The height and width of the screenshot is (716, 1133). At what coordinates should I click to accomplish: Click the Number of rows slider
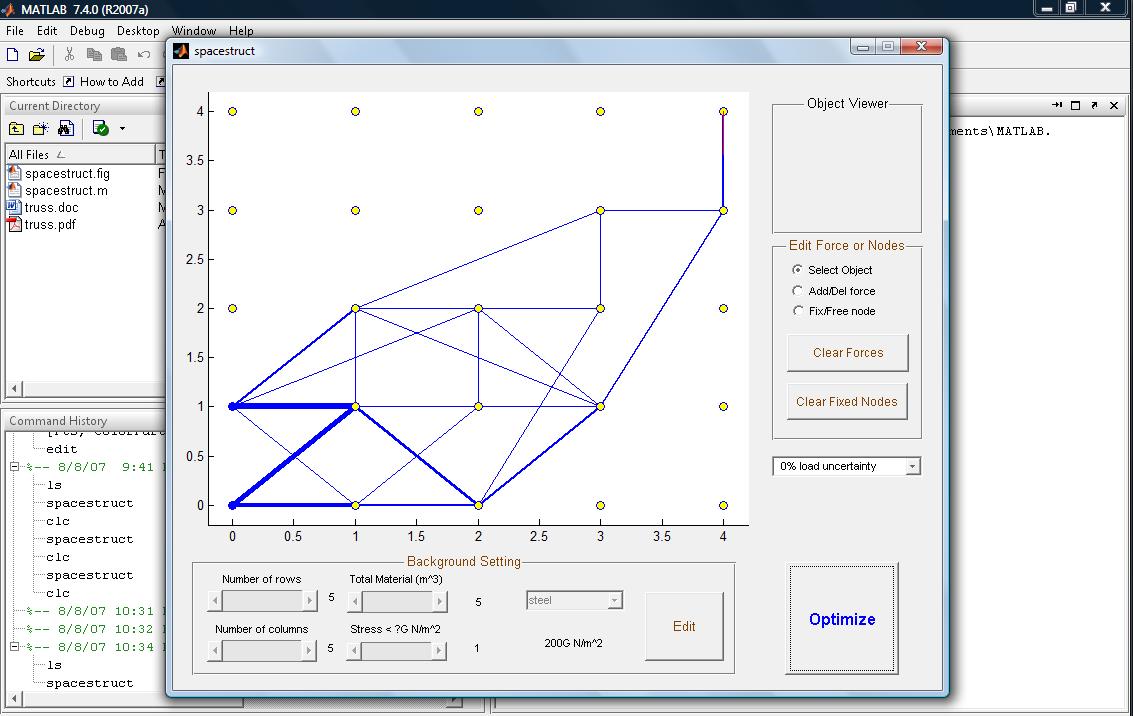click(262, 600)
